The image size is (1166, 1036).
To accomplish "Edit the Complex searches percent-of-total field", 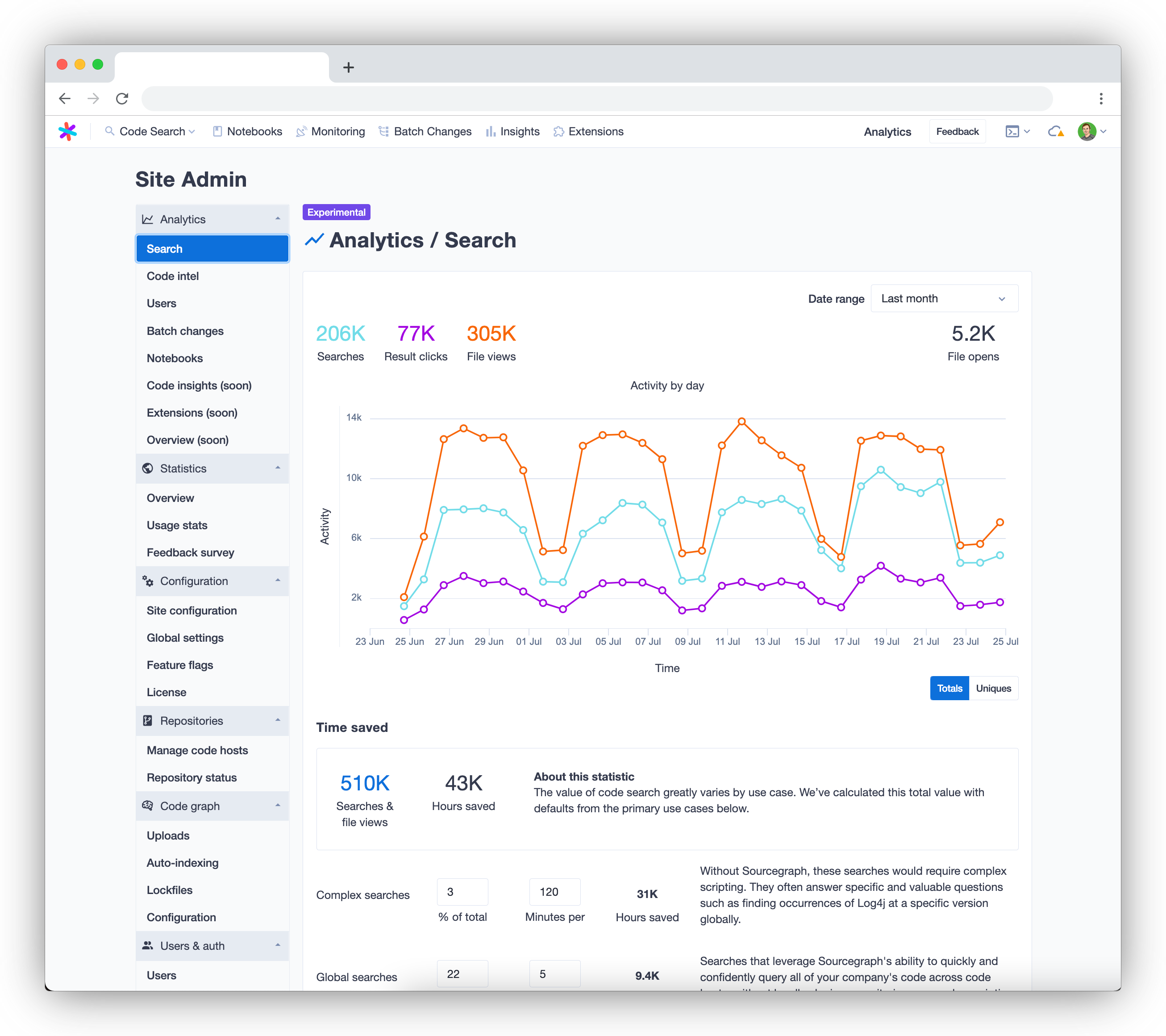I will [462, 892].
